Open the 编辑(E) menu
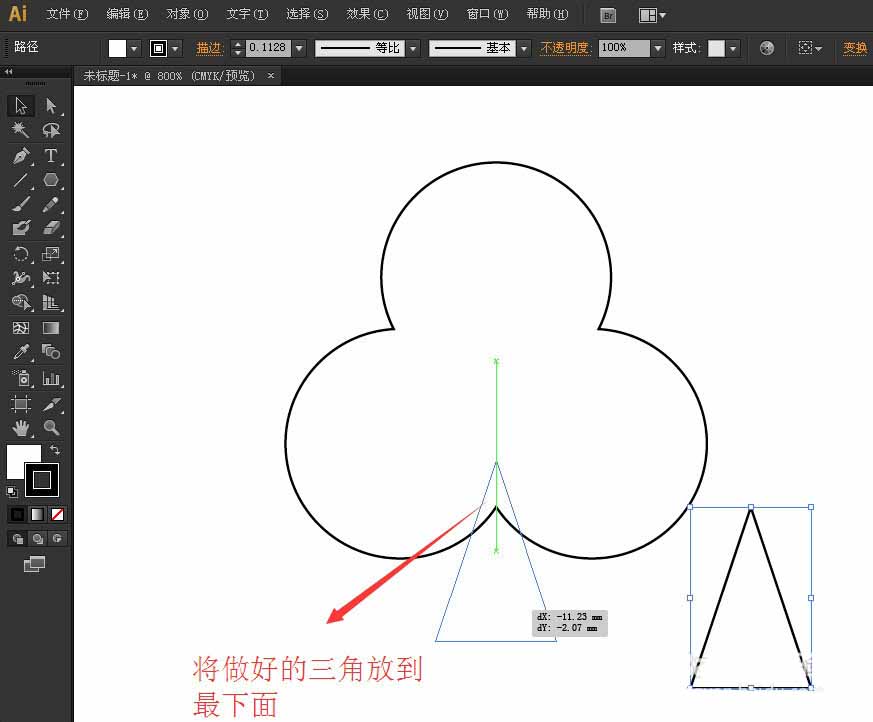The height and width of the screenshot is (722, 873). [127, 14]
